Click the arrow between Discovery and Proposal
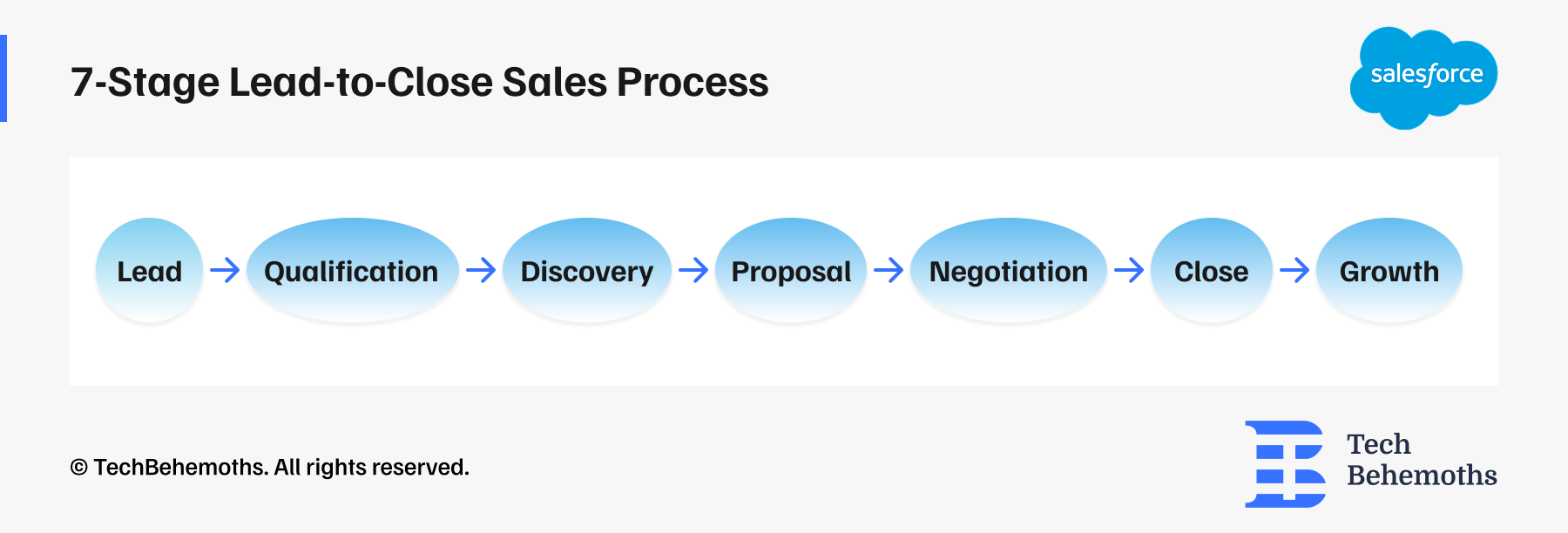1568x533 pixels. pos(693,270)
